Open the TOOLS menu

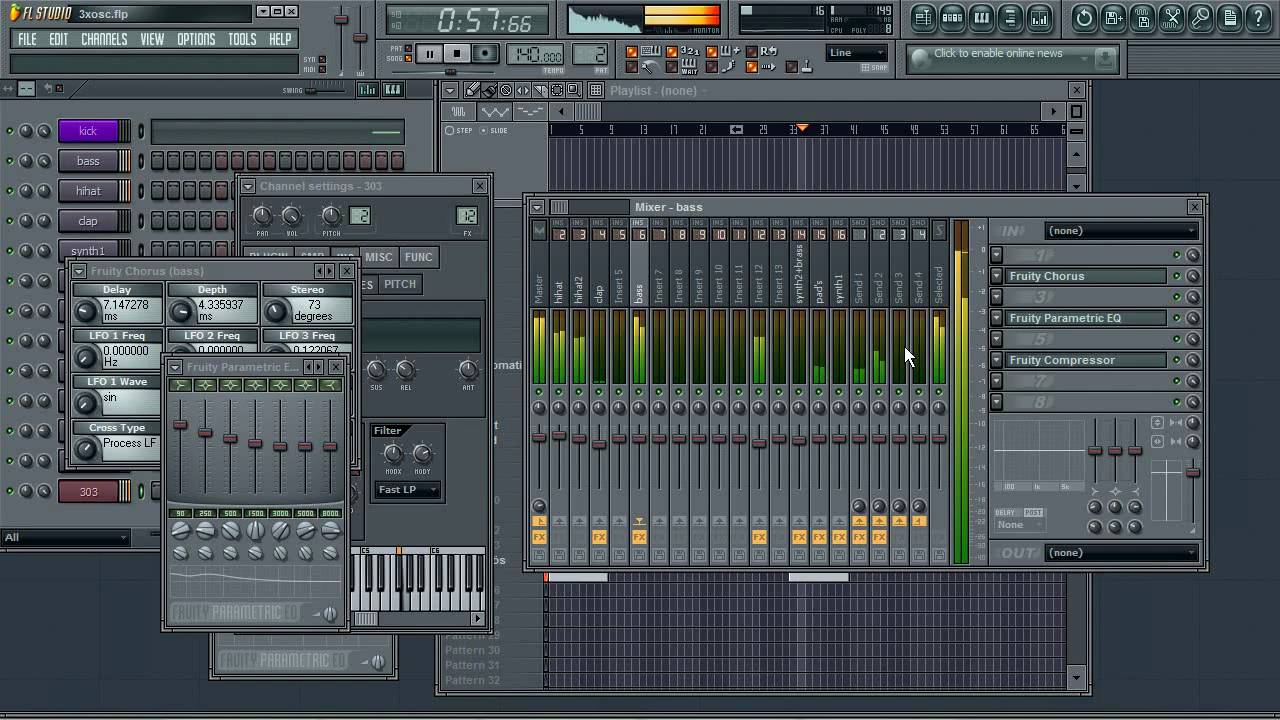(242, 39)
